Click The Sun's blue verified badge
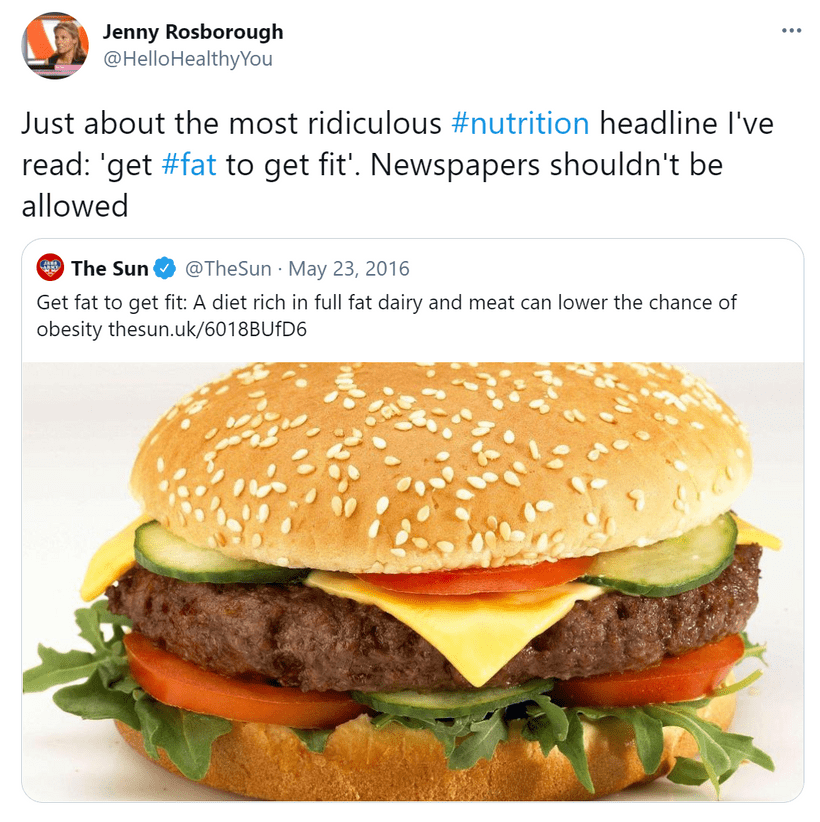The image size is (820, 822). pyautogui.click(x=165, y=268)
